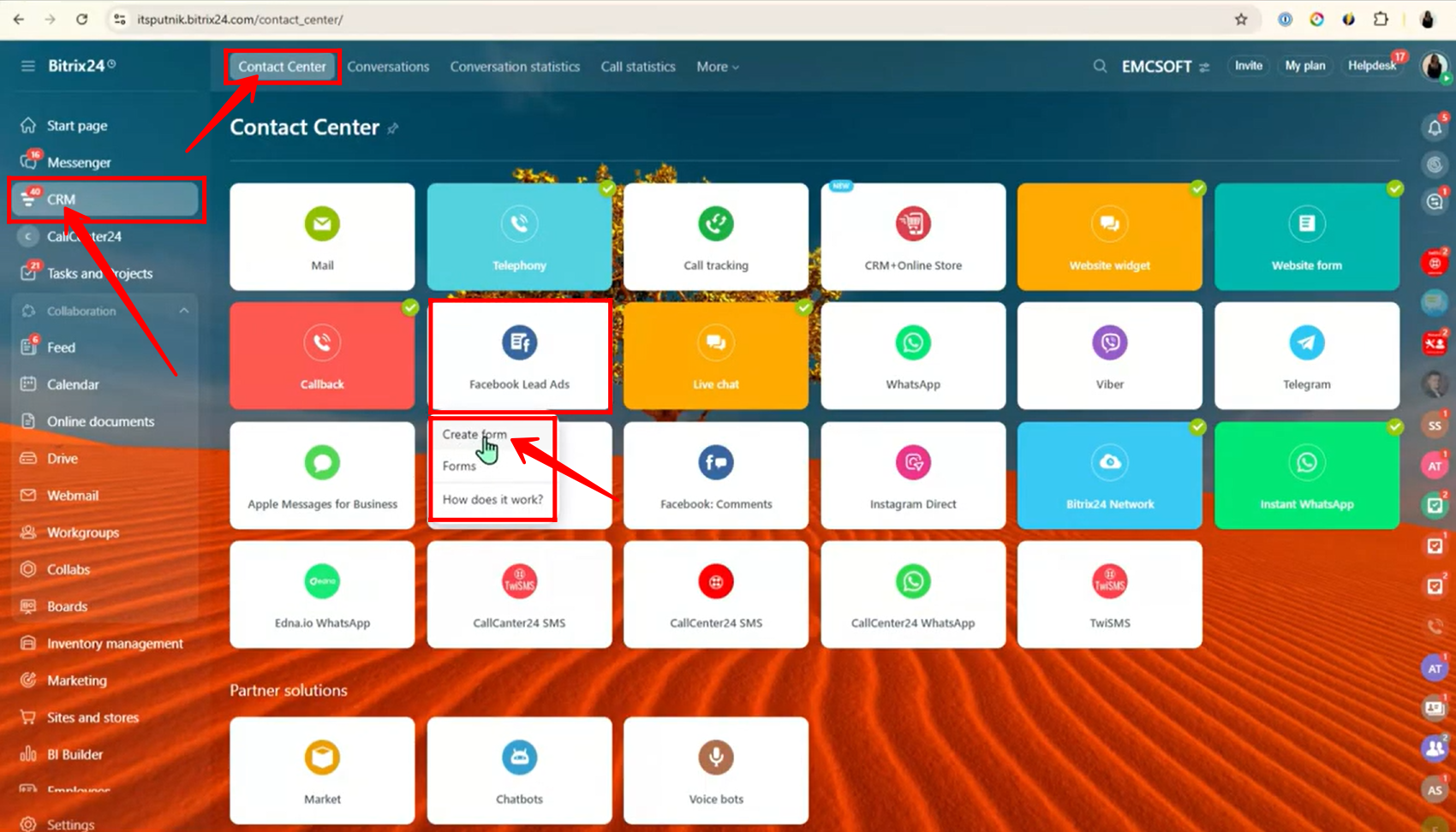Open the Viber channel tile
Image resolution: width=1456 pixels, height=832 pixels.
coord(1110,356)
